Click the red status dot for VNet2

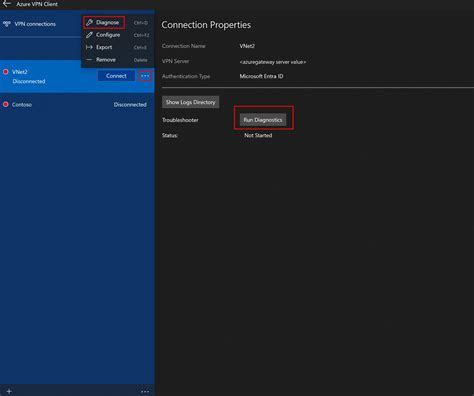coord(6,72)
